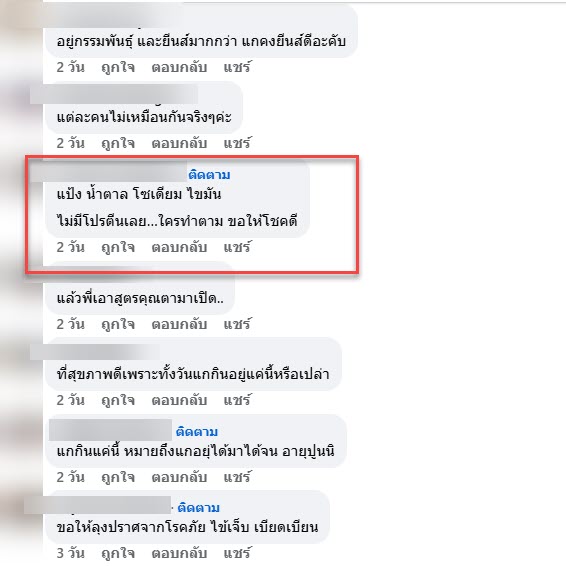566x566 pixels.
Task: Click ติดตาม beside the แป้ง น้ำตาล comment author
Action: [x=209, y=175]
